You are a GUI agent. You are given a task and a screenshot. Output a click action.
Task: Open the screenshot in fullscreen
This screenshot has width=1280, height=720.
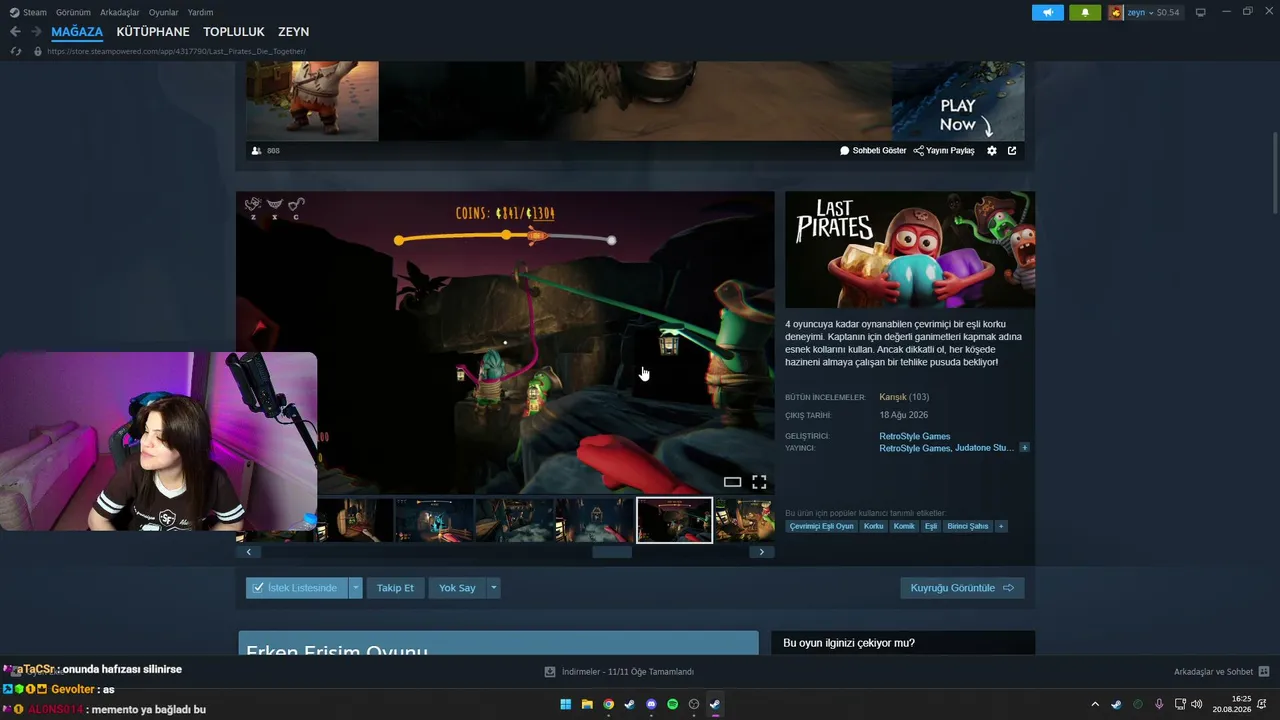click(x=759, y=482)
